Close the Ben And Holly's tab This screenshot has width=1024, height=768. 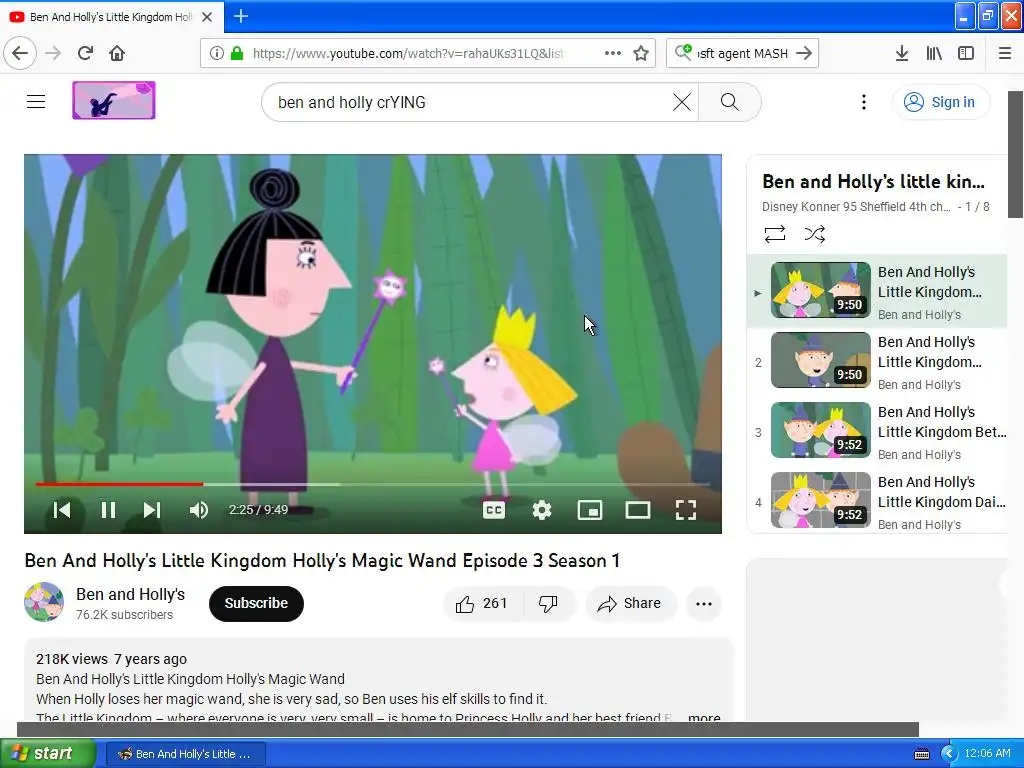[207, 17]
